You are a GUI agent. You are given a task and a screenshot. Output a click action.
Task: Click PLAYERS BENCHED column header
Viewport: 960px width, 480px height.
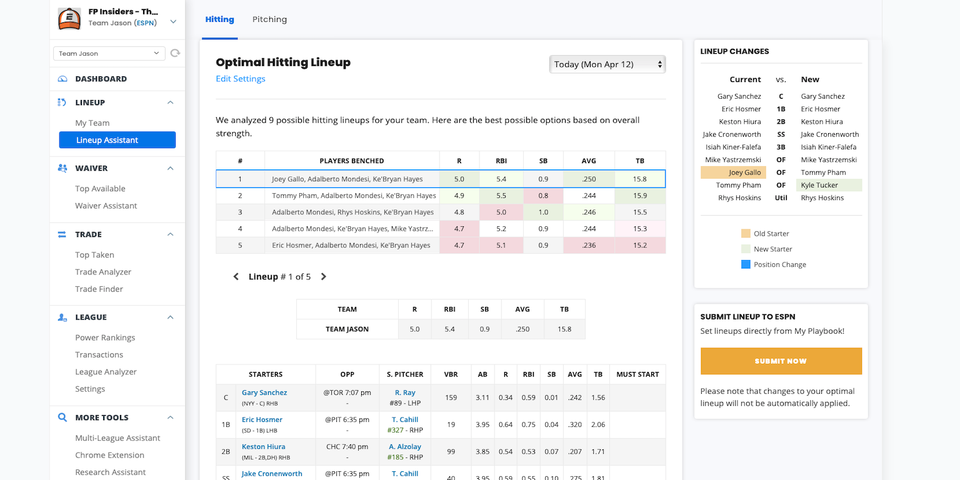[x=352, y=161]
